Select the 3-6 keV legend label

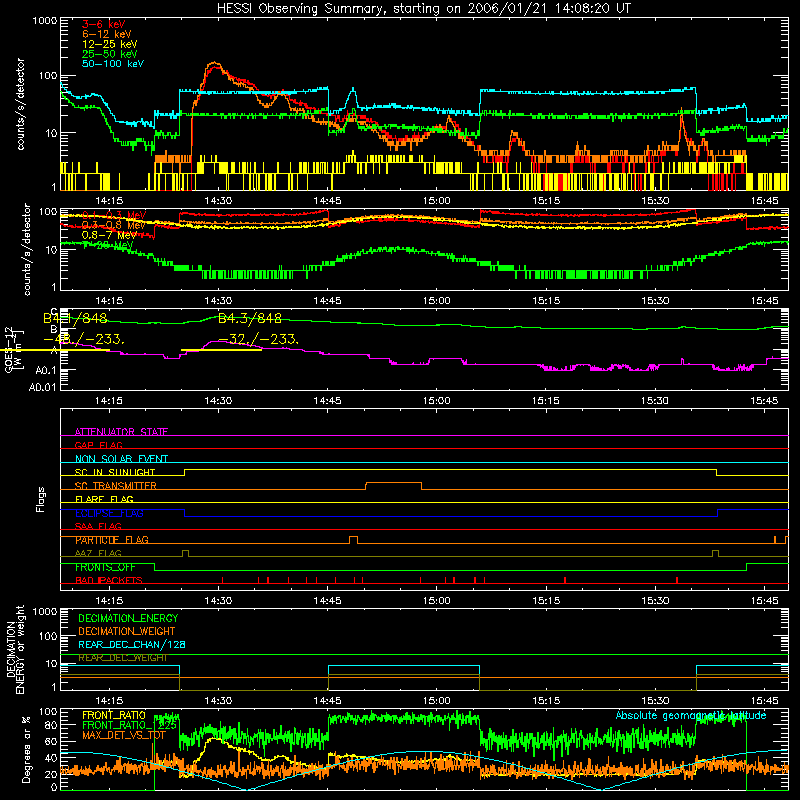(x=103, y=24)
